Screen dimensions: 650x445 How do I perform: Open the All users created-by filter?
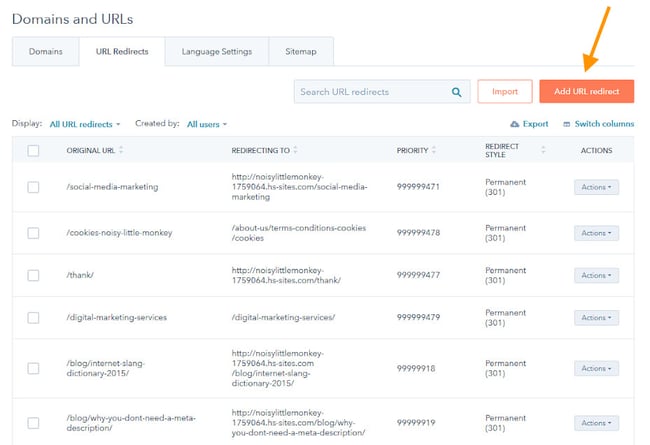(x=207, y=124)
